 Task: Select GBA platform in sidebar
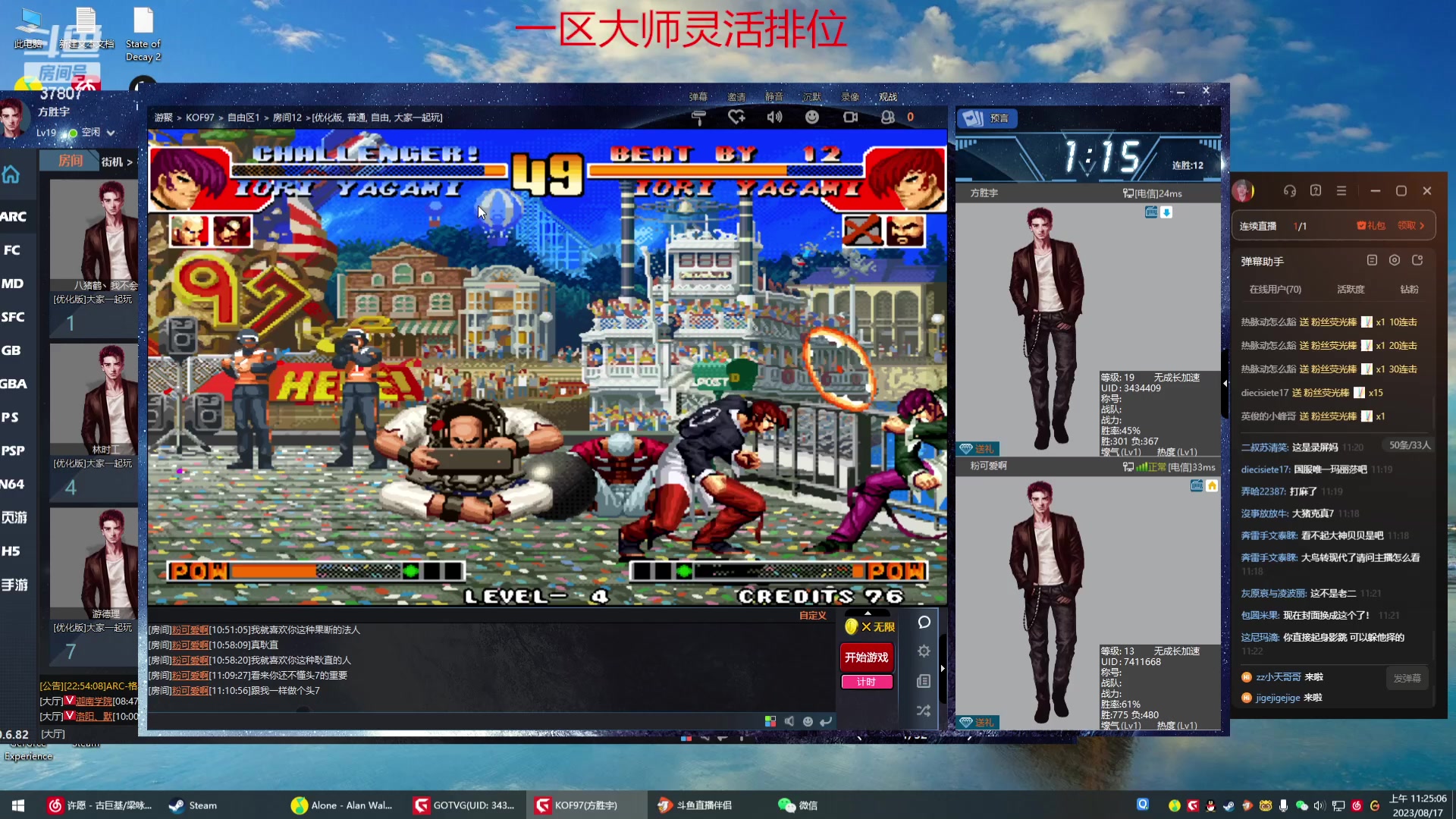(x=13, y=384)
